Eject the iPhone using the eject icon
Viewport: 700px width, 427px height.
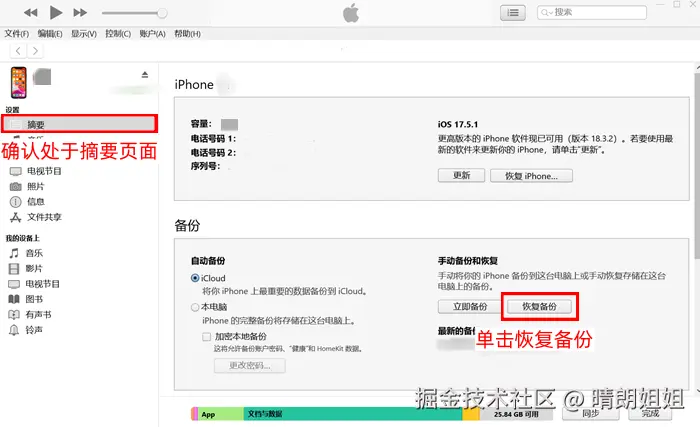[145, 75]
